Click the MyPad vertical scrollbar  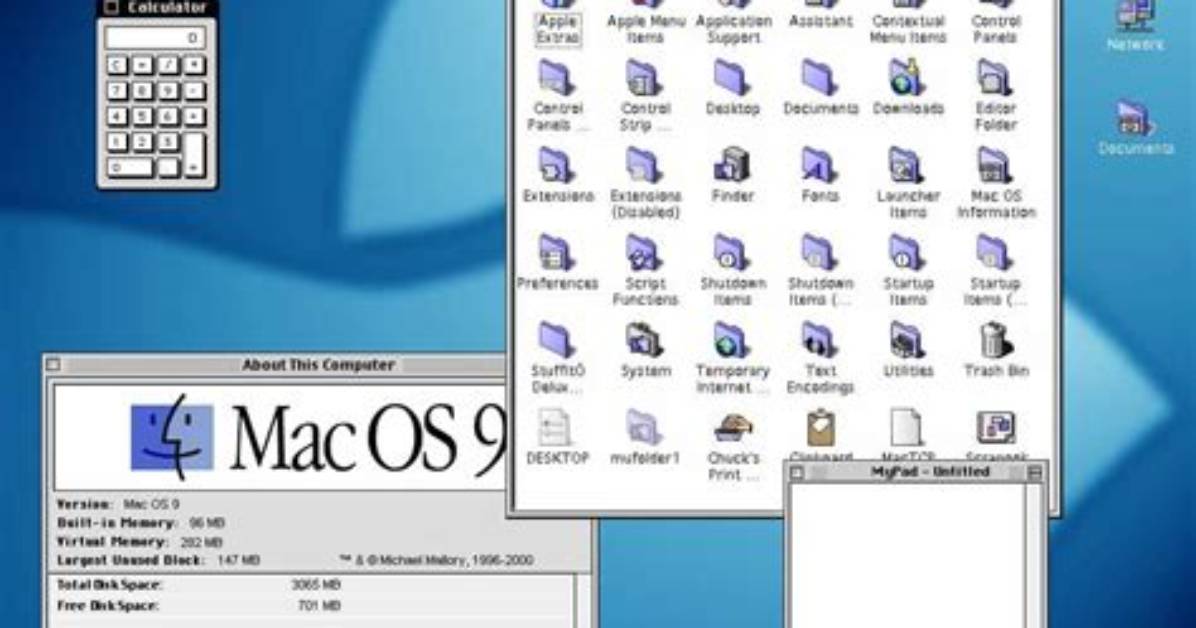pos(1035,556)
